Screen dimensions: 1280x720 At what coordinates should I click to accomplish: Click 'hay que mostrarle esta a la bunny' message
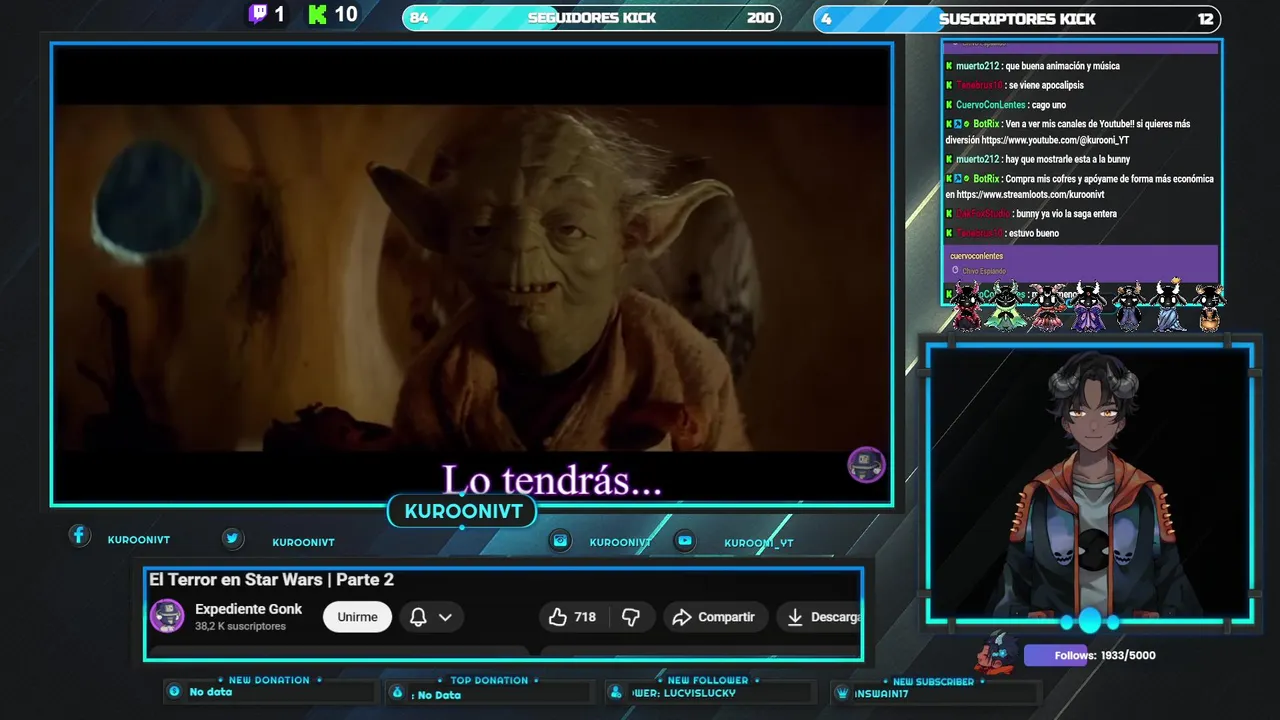click(1068, 159)
